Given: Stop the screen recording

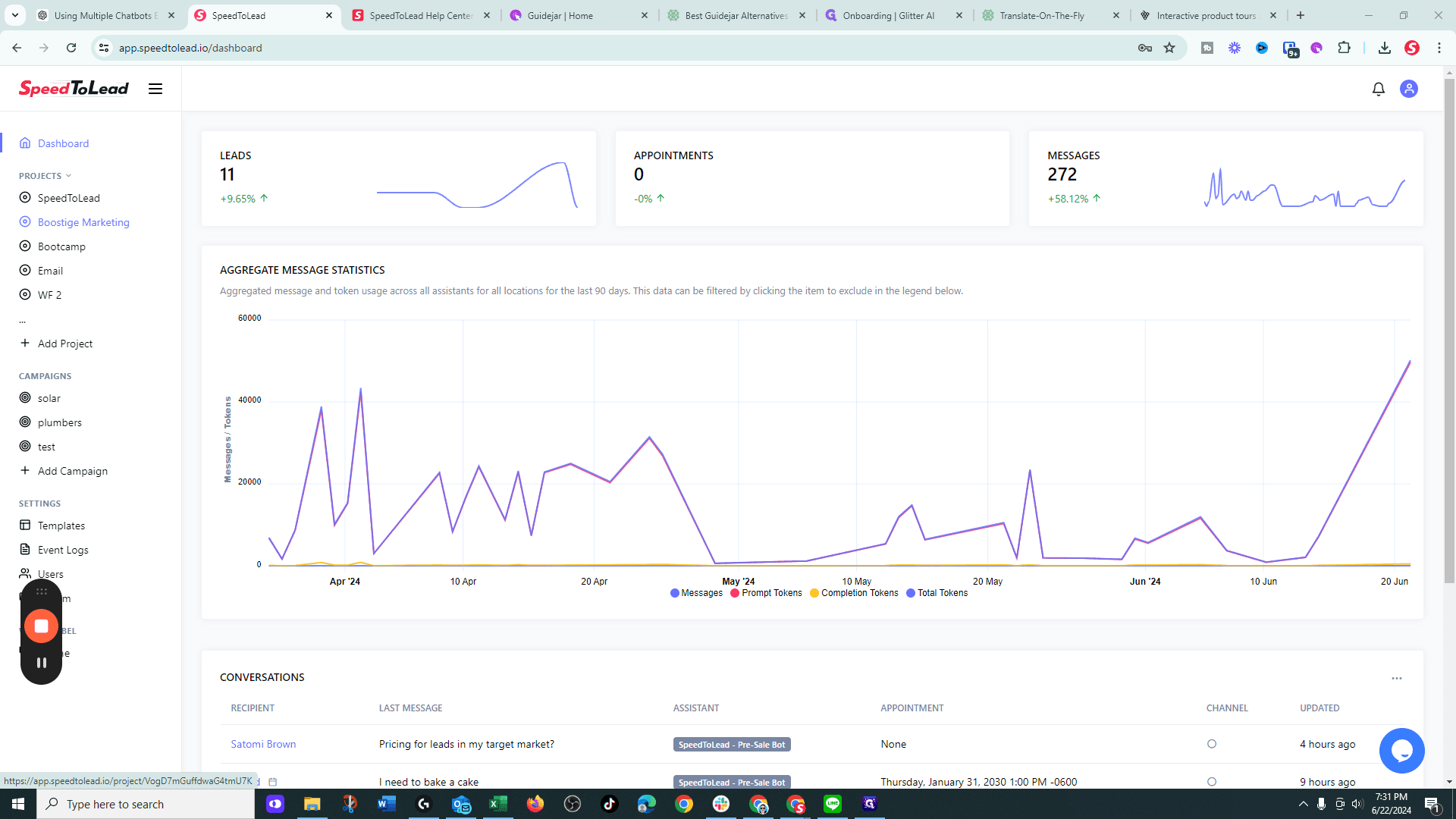Looking at the screenshot, I should 41,626.
